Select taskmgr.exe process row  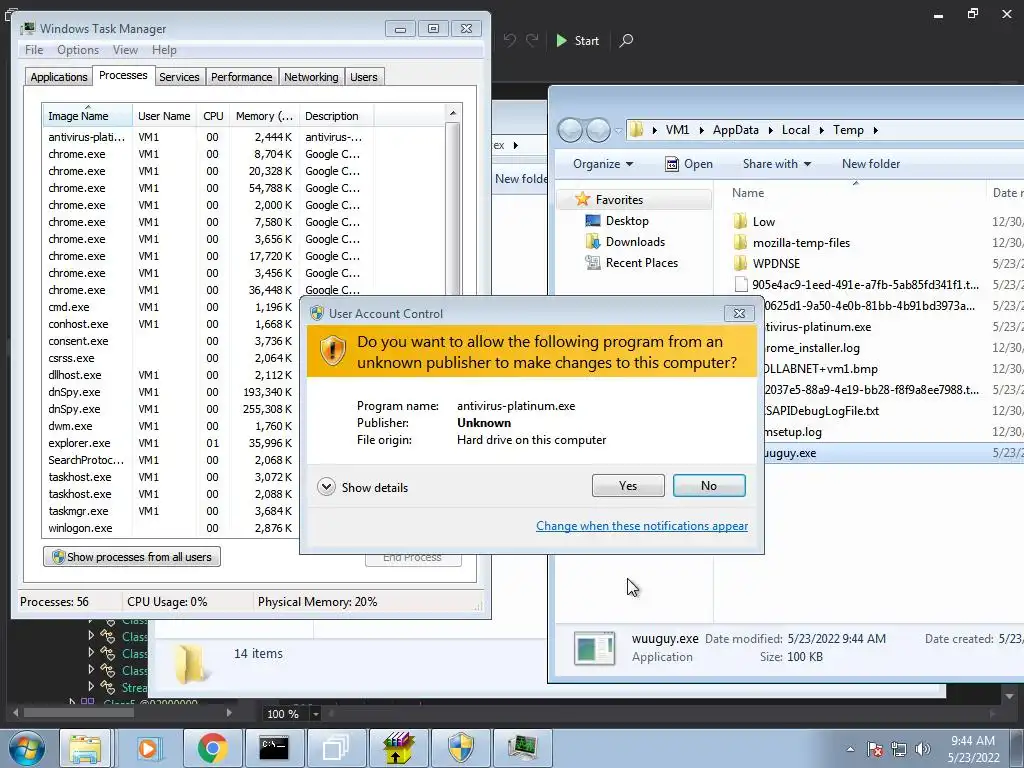click(x=170, y=511)
